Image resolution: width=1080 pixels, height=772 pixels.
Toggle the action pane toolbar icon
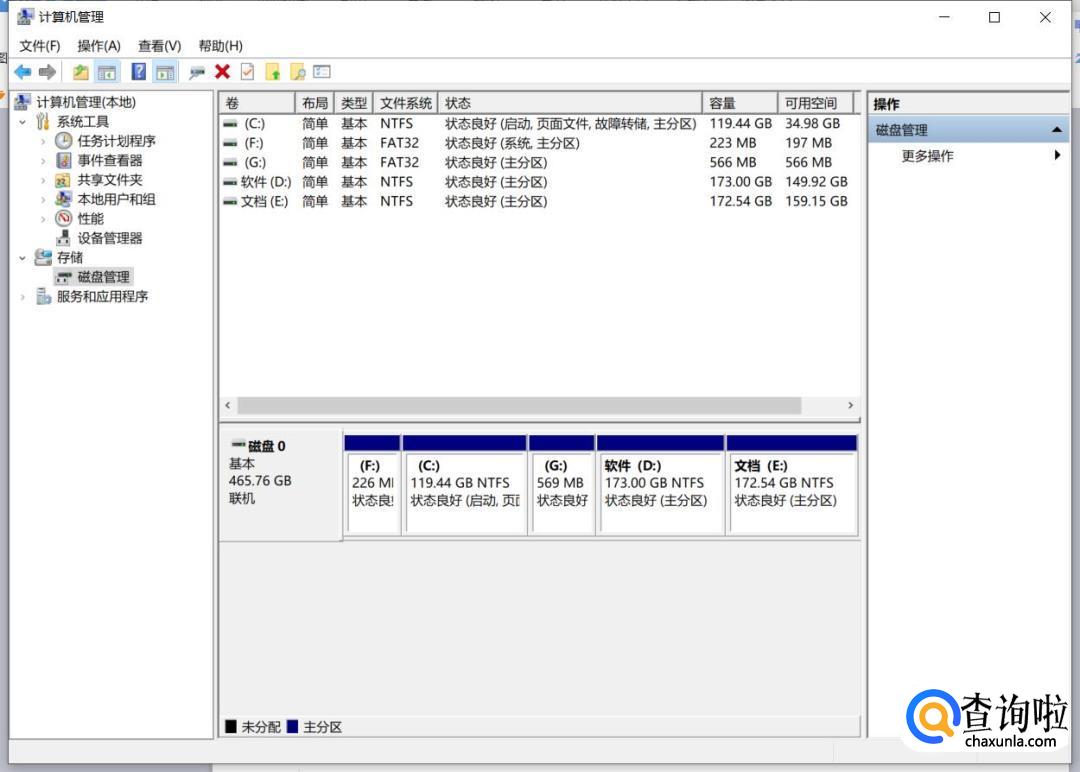click(x=165, y=72)
